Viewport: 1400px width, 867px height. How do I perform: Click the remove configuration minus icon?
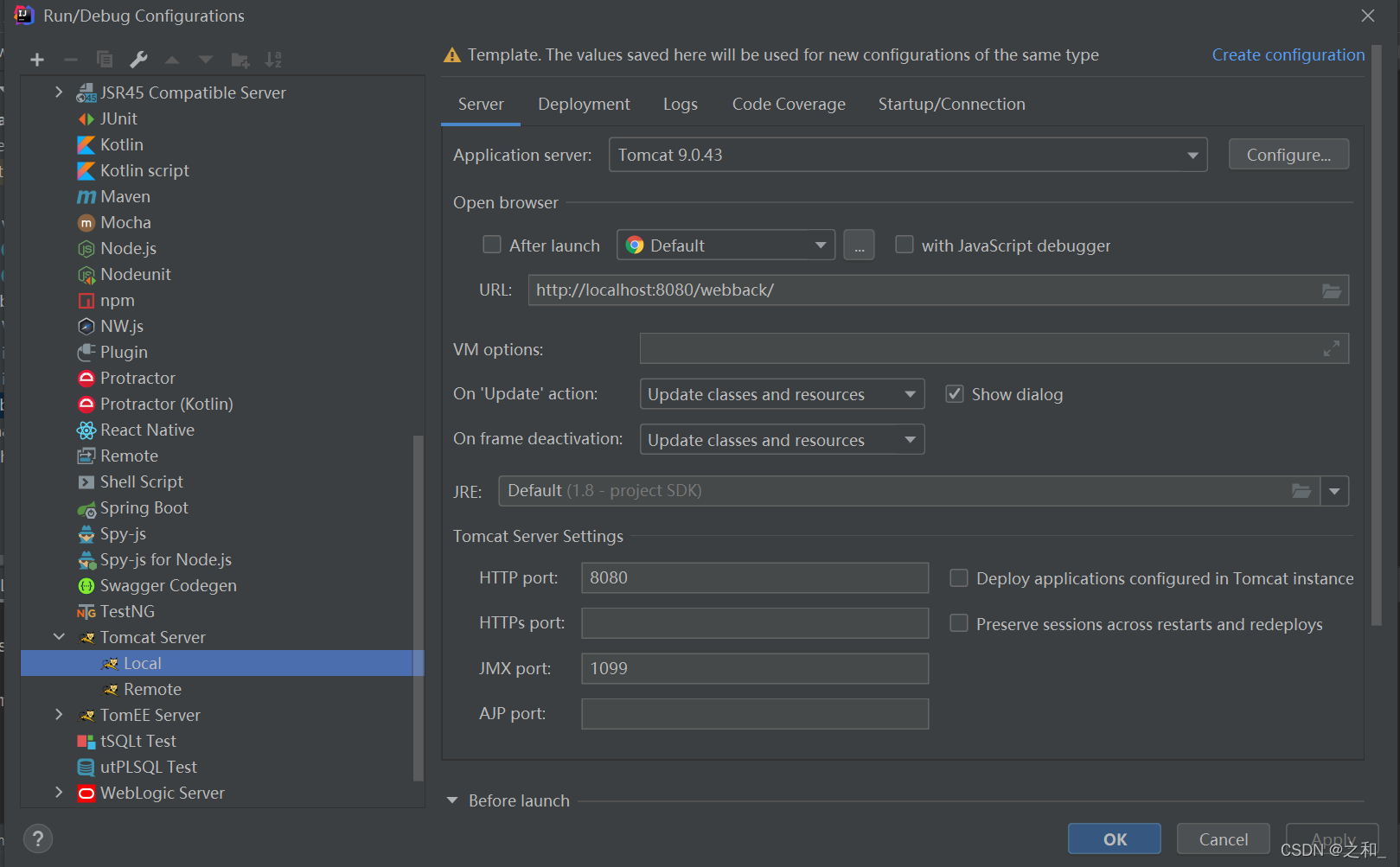coord(71,60)
